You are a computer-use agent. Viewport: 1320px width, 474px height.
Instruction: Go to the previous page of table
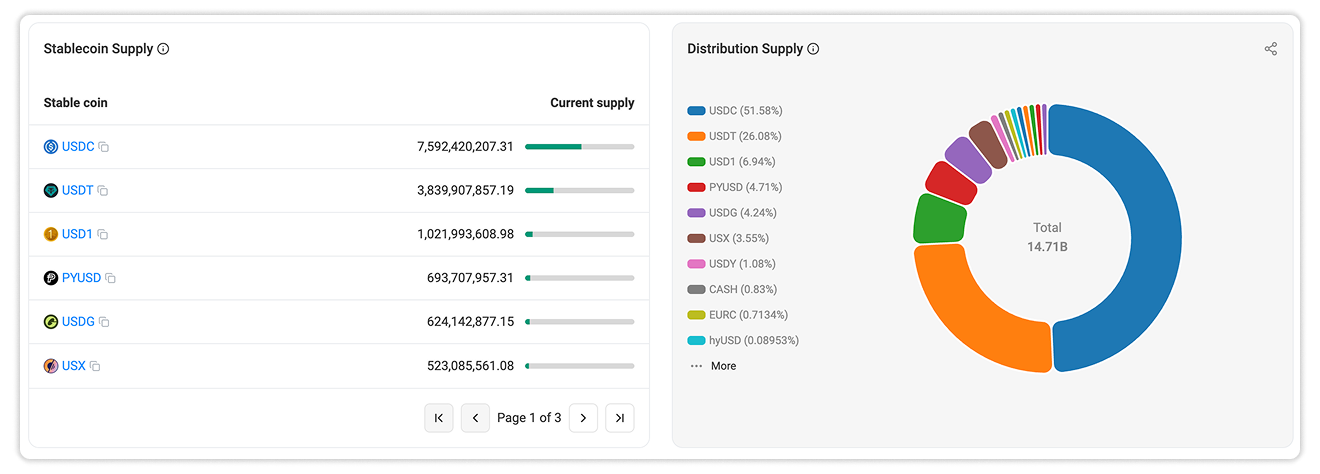click(475, 418)
